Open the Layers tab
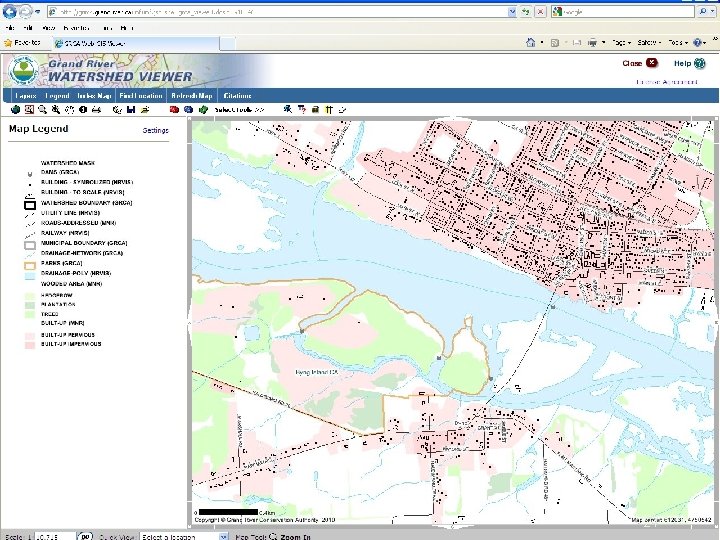This screenshot has height=540, width=720. (x=25, y=95)
